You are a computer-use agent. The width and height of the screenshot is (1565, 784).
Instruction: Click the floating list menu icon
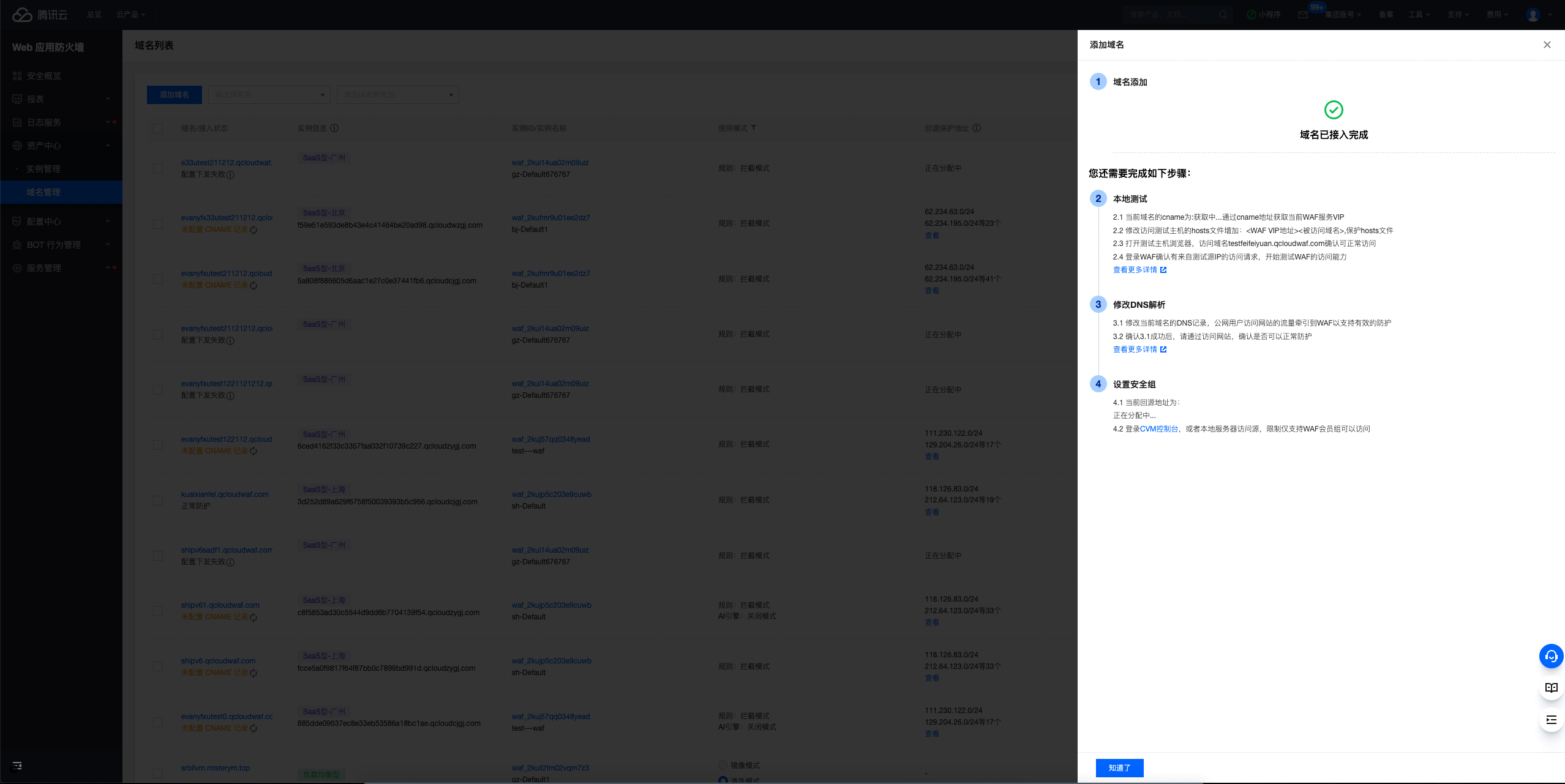(1551, 720)
